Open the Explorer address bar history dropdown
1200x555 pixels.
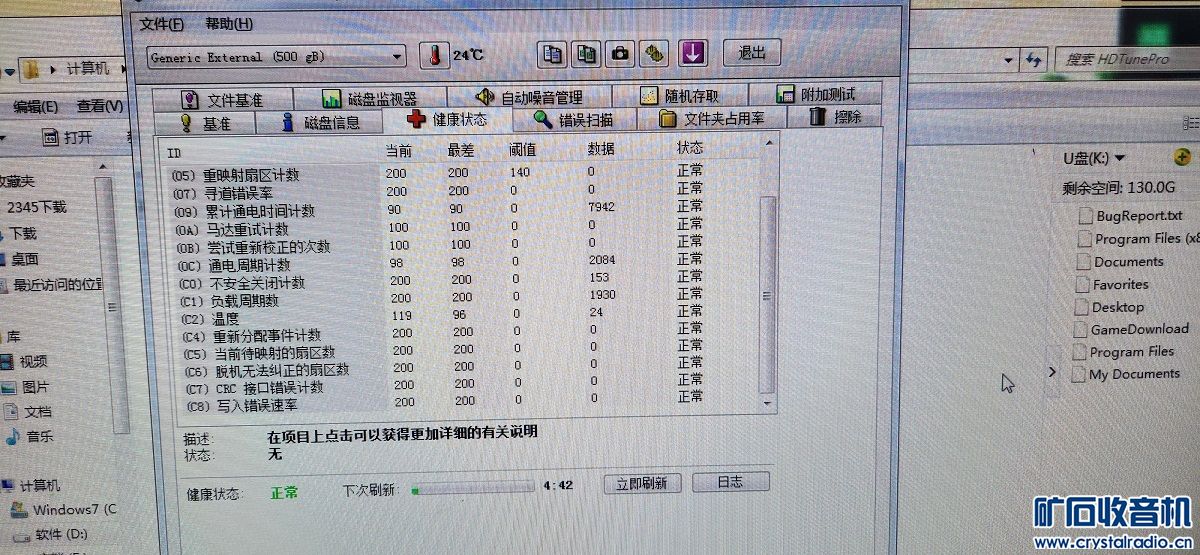(1006, 62)
